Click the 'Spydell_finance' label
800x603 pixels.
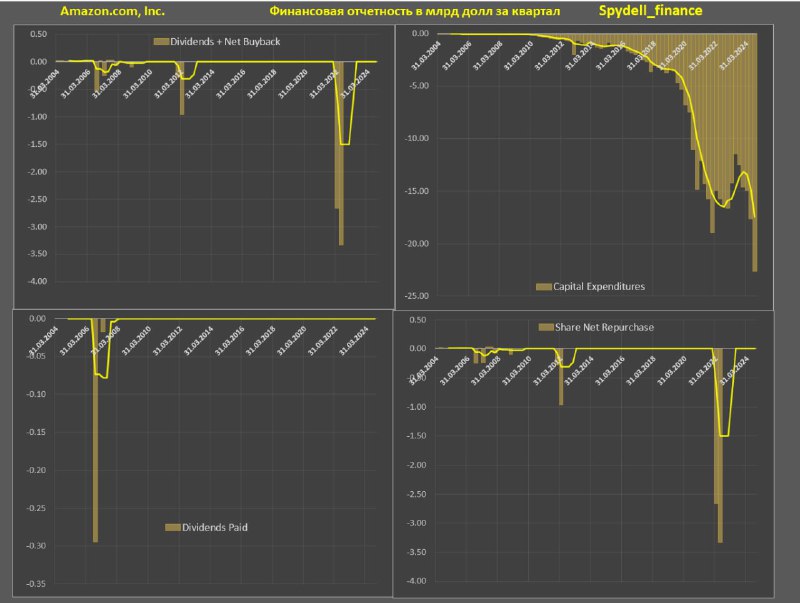pyautogui.click(x=651, y=11)
